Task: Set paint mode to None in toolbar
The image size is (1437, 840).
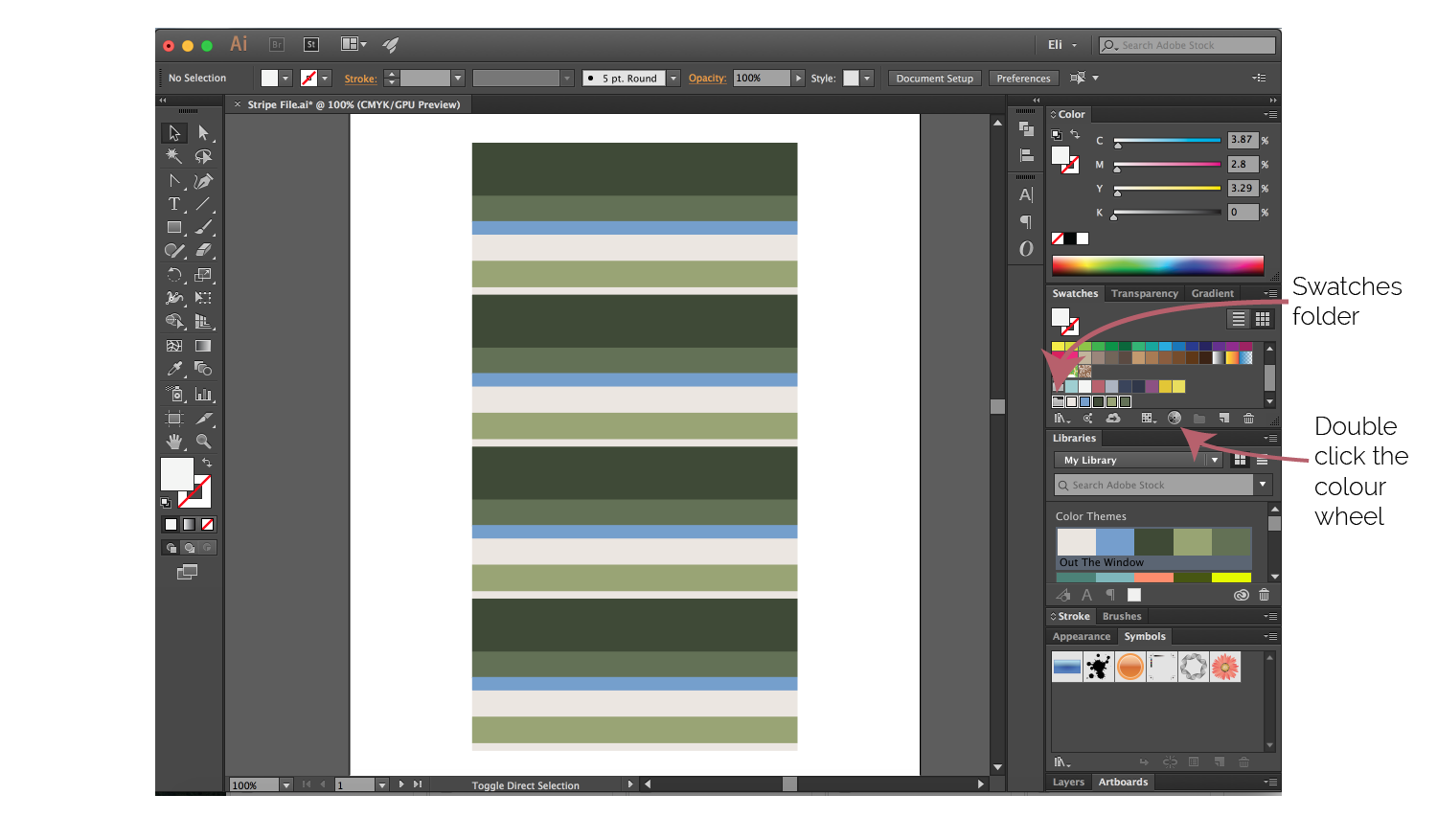Action: coord(207,524)
